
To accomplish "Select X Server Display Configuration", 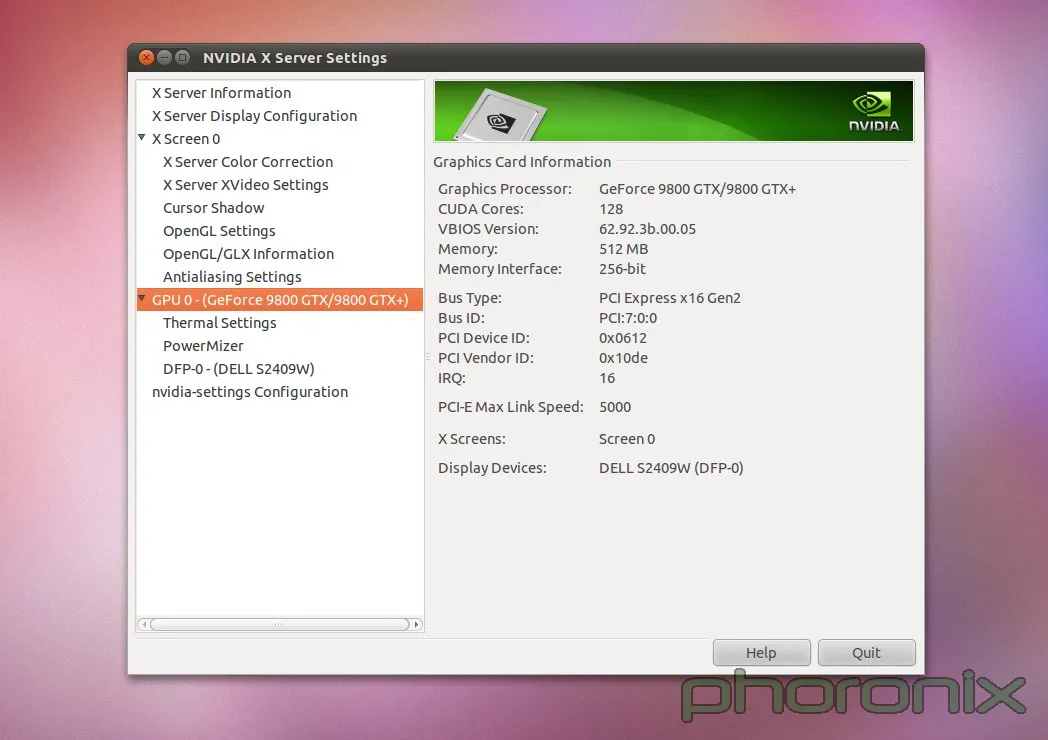I will pos(254,116).
